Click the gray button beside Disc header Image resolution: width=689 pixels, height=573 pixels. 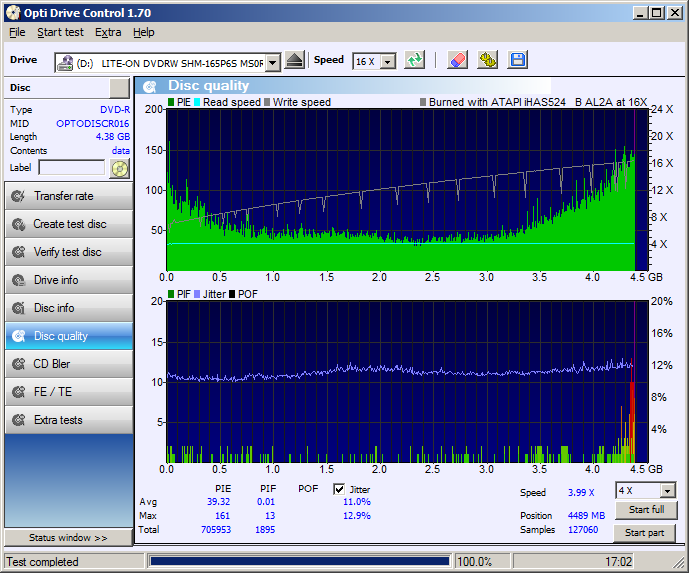click(x=119, y=88)
